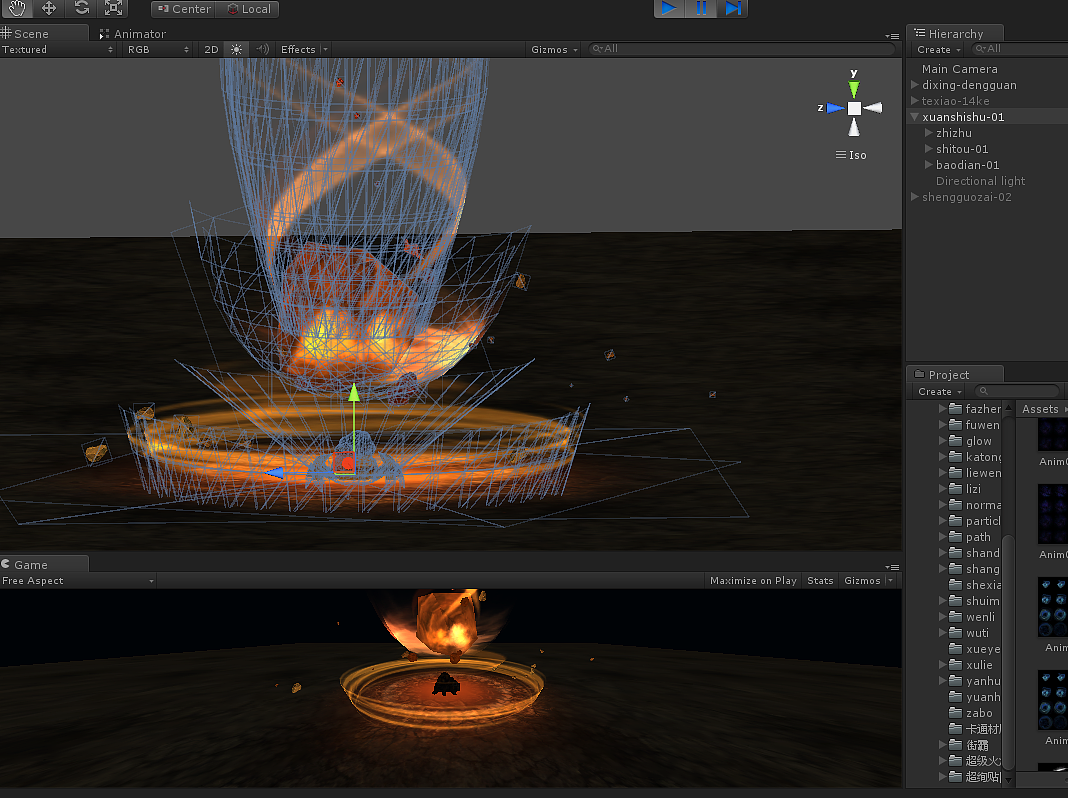Click the Stats button in Game view
Screen dimensions: 1068x798
(820, 580)
